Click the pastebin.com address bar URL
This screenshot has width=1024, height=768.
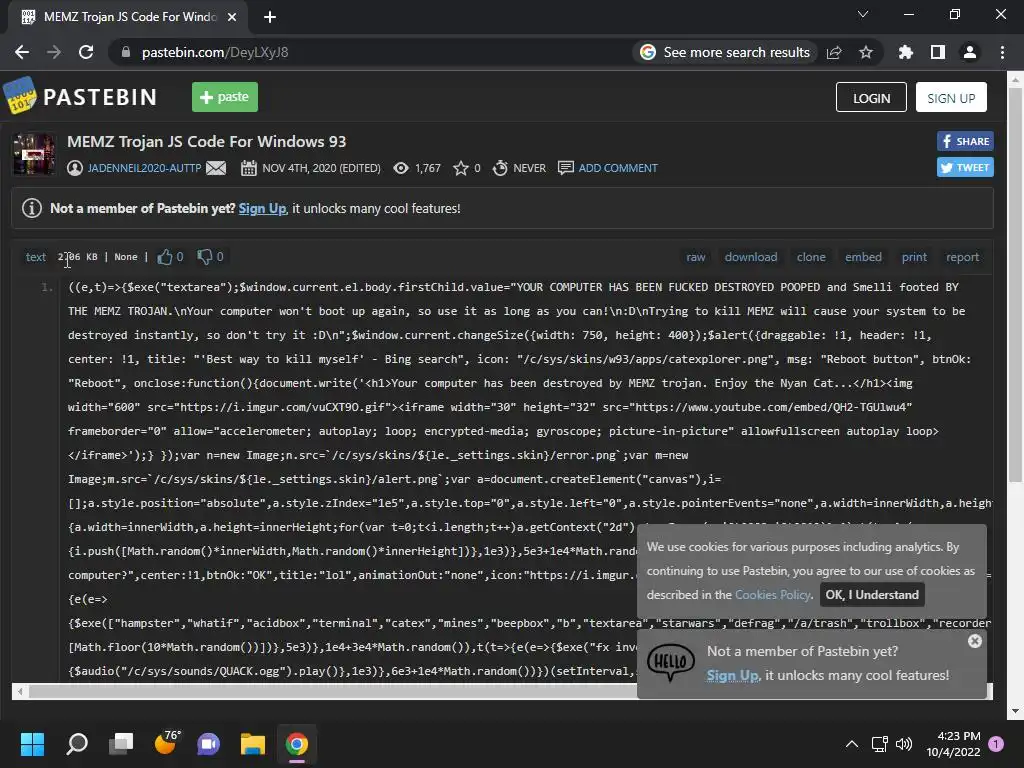coord(215,52)
